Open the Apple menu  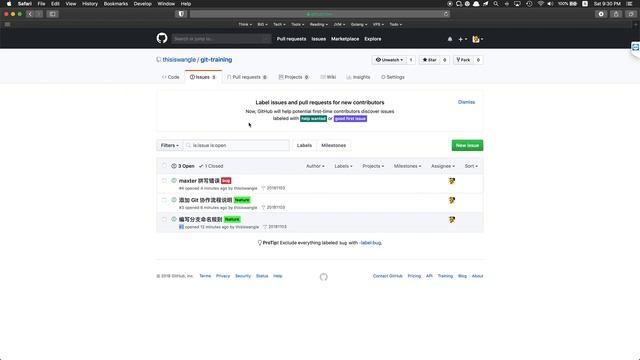click(9, 4)
